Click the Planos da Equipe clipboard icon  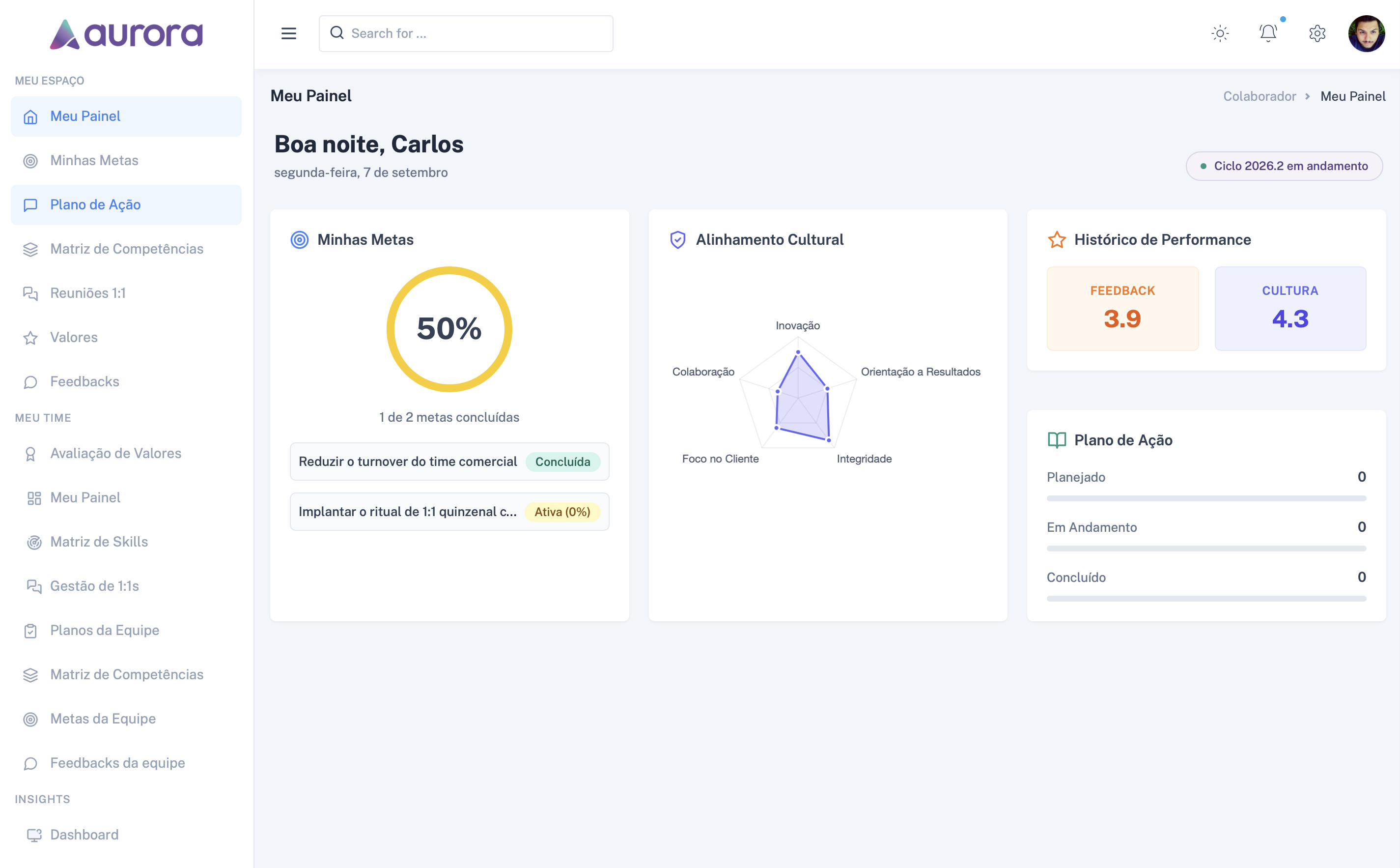coord(30,631)
